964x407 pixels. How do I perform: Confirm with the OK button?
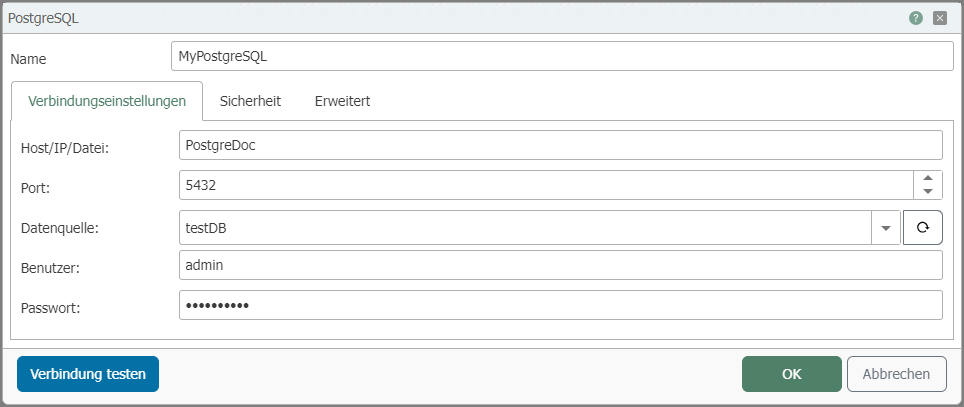[791, 374]
